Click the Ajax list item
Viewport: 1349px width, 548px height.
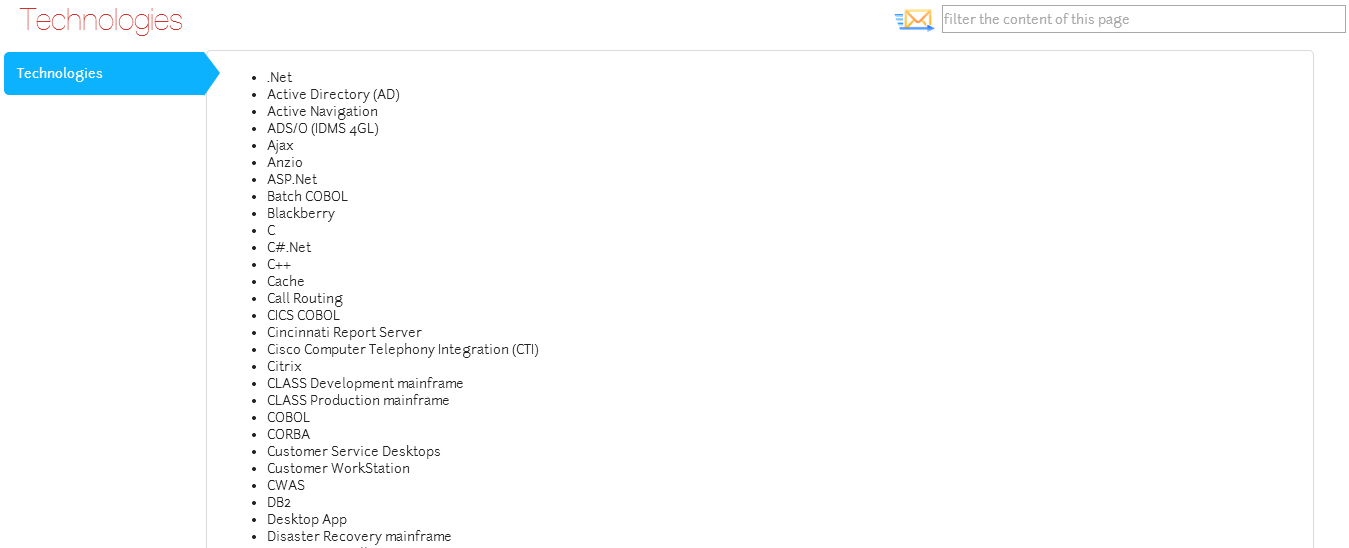[280, 146]
